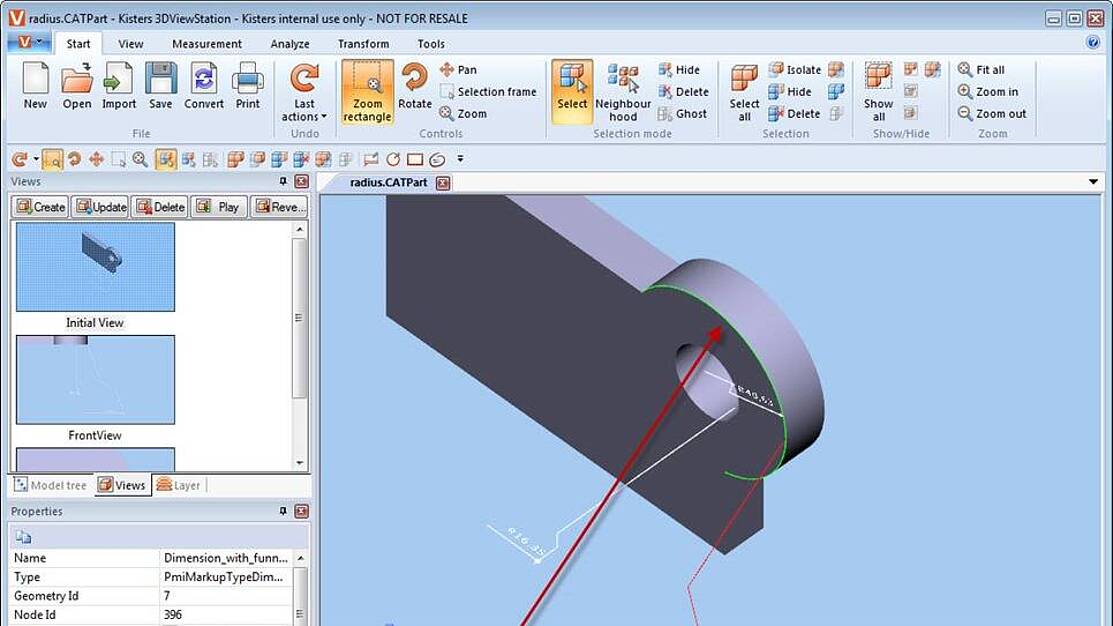Toggle the Select selection mode
1113x626 pixels.
pyautogui.click(x=571, y=92)
